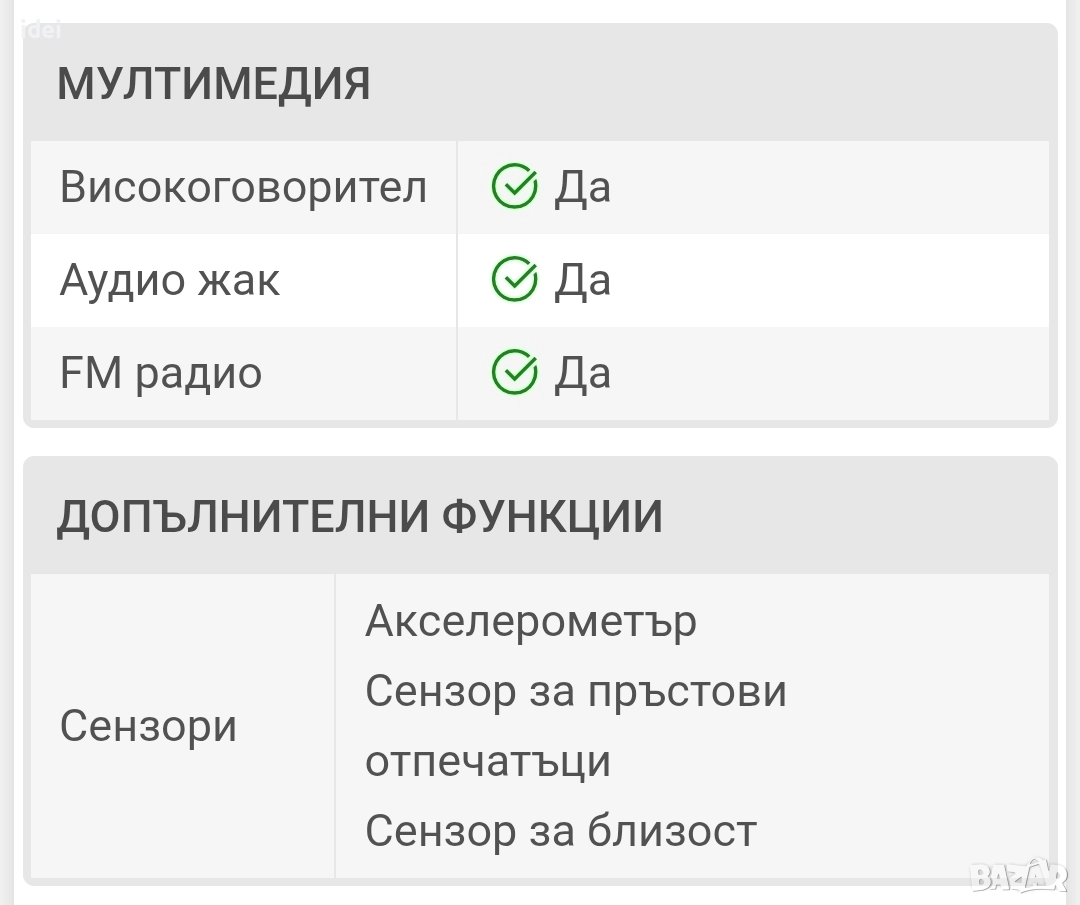The image size is (1080, 905).
Task: Click the faint idei watermark
Action: click(x=42, y=30)
